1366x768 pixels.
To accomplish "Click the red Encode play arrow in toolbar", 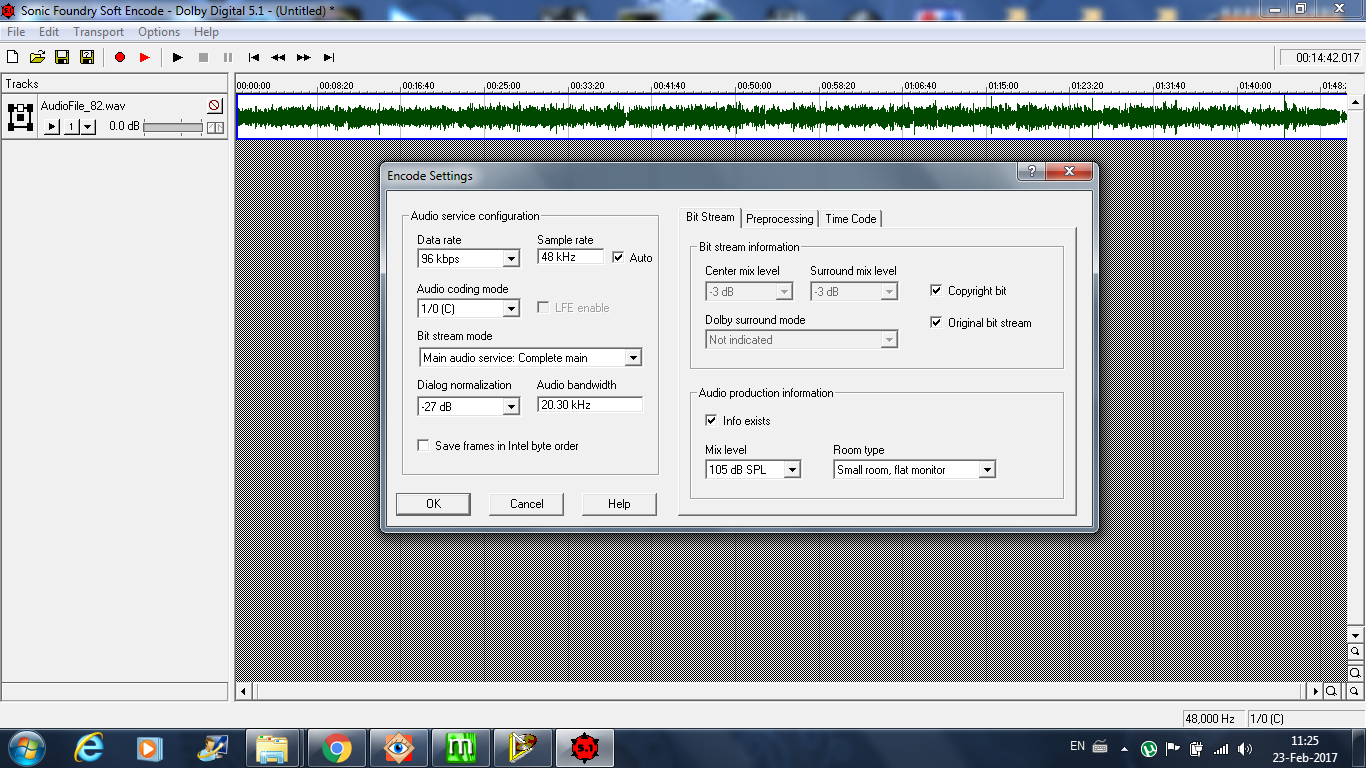I will click(x=145, y=58).
